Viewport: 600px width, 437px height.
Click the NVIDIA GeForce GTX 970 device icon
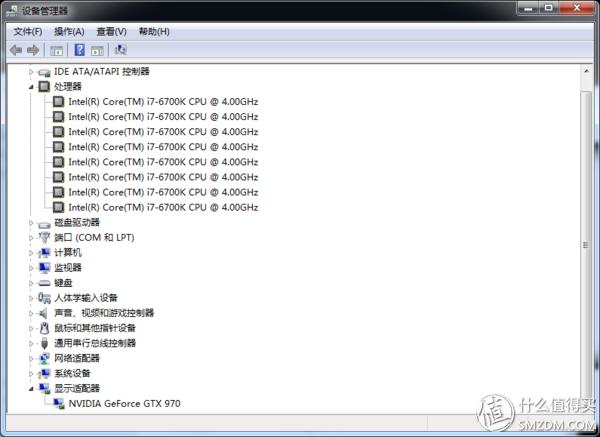pyautogui.click(x=59, y=404)
